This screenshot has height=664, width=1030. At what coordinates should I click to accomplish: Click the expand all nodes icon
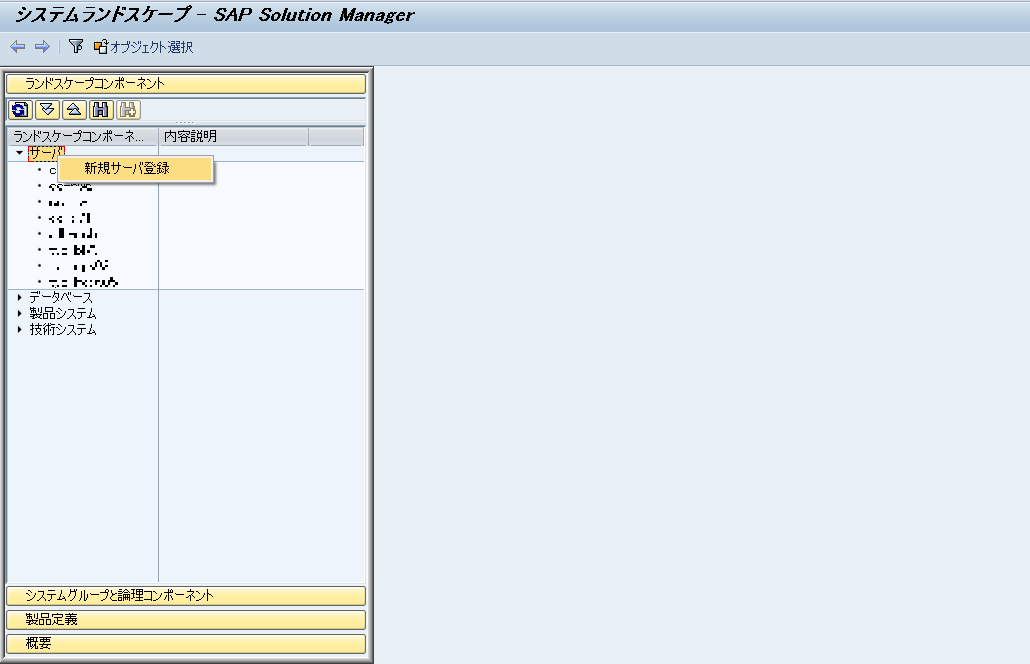pos(47,110)
